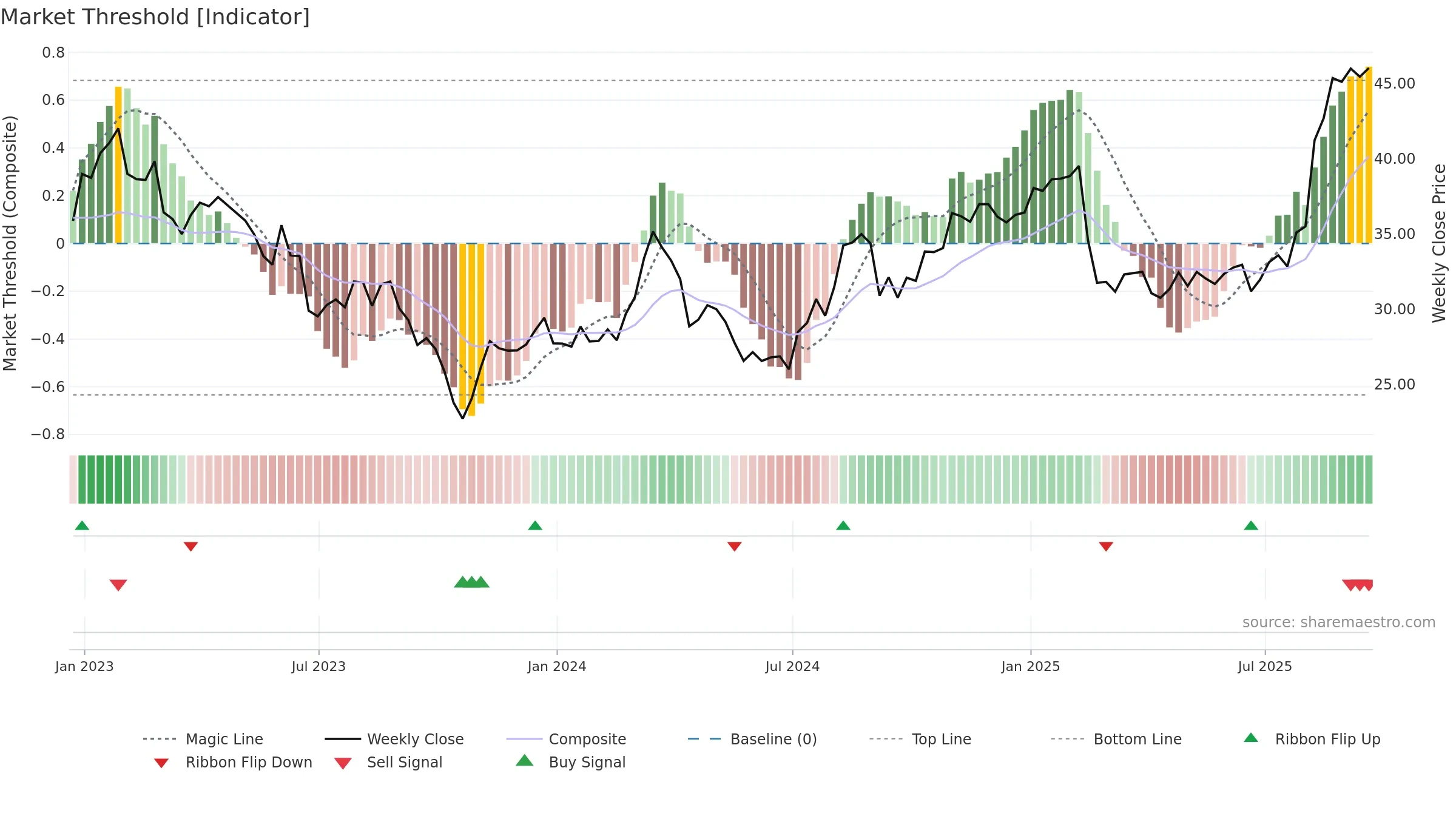Click the Ribbon Flip Up marker after Jul 2024
Image resolution: width=1456 pixels, height=819 pixels.
point(843,525)
